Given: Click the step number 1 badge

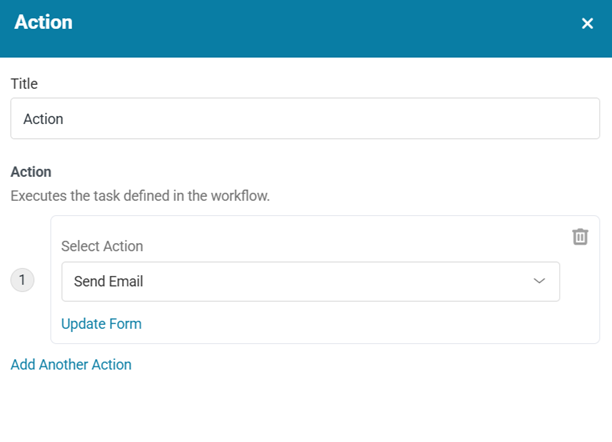Looking at the screenshot, I should pyautogui.click(x=22, y=281).
